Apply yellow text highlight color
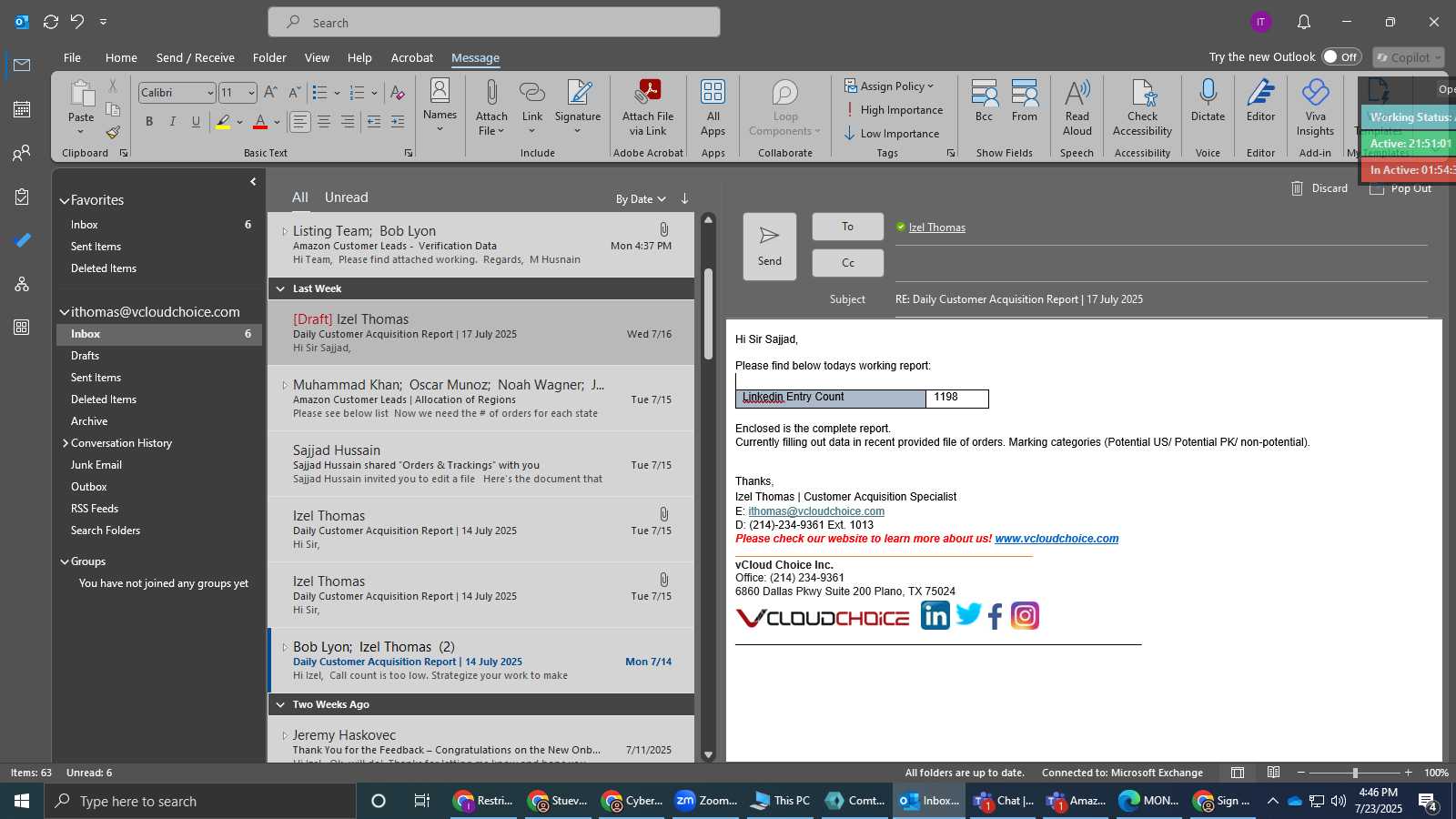The height and width of the screenshot is (819, 1456). (x=223, y=121)
